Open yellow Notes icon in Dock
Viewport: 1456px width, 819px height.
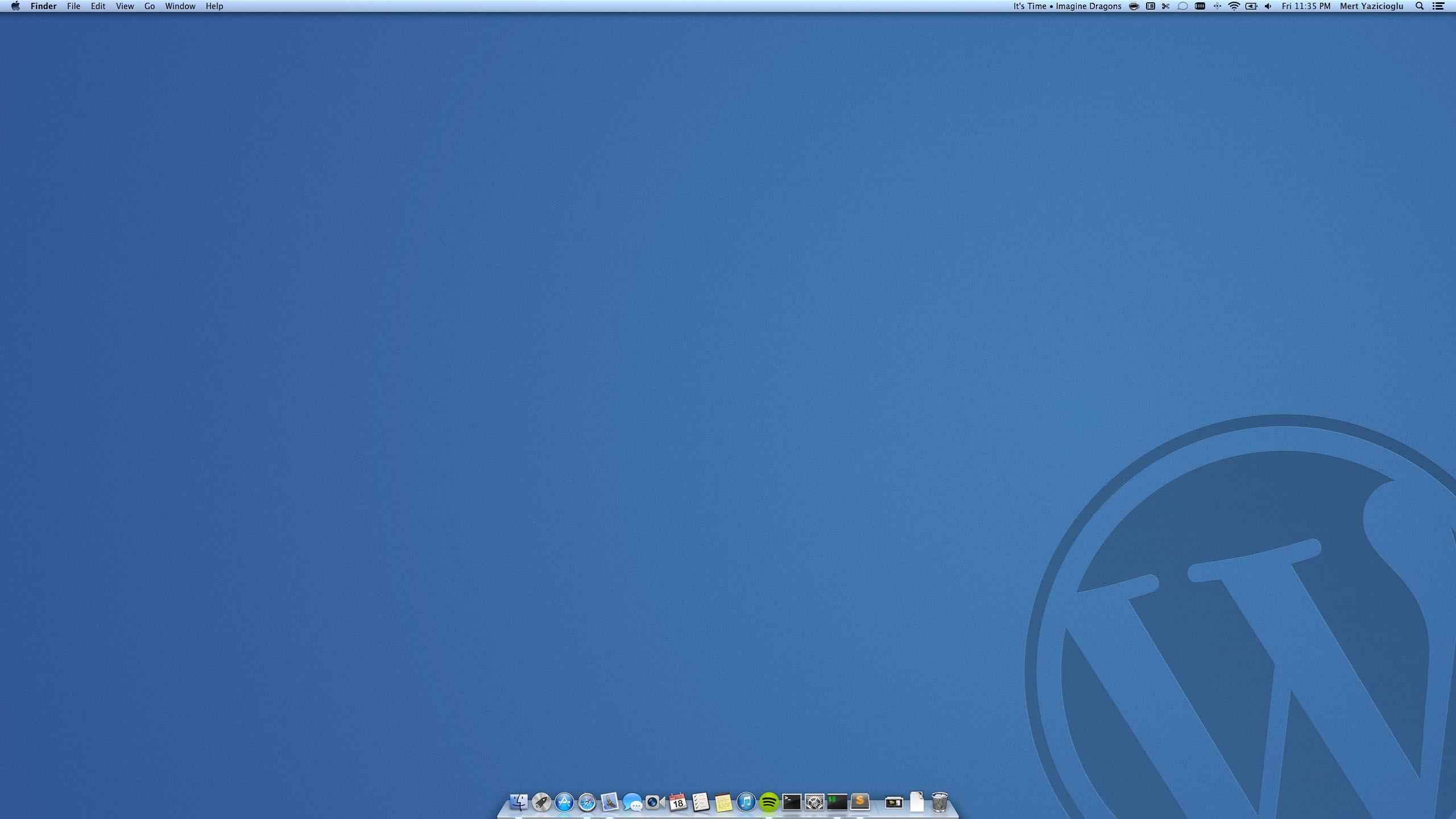(723, 802)
